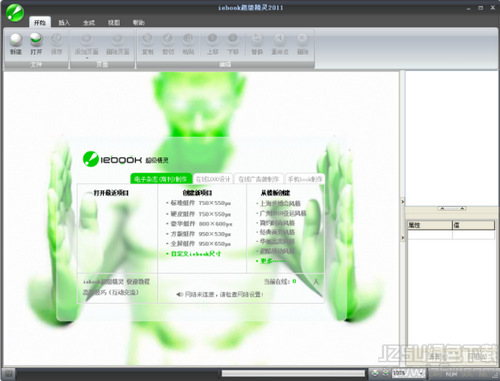Switch to the 视图 ribbon tab
This screenshot has width=500, height=381.
(x=114, y=23)
